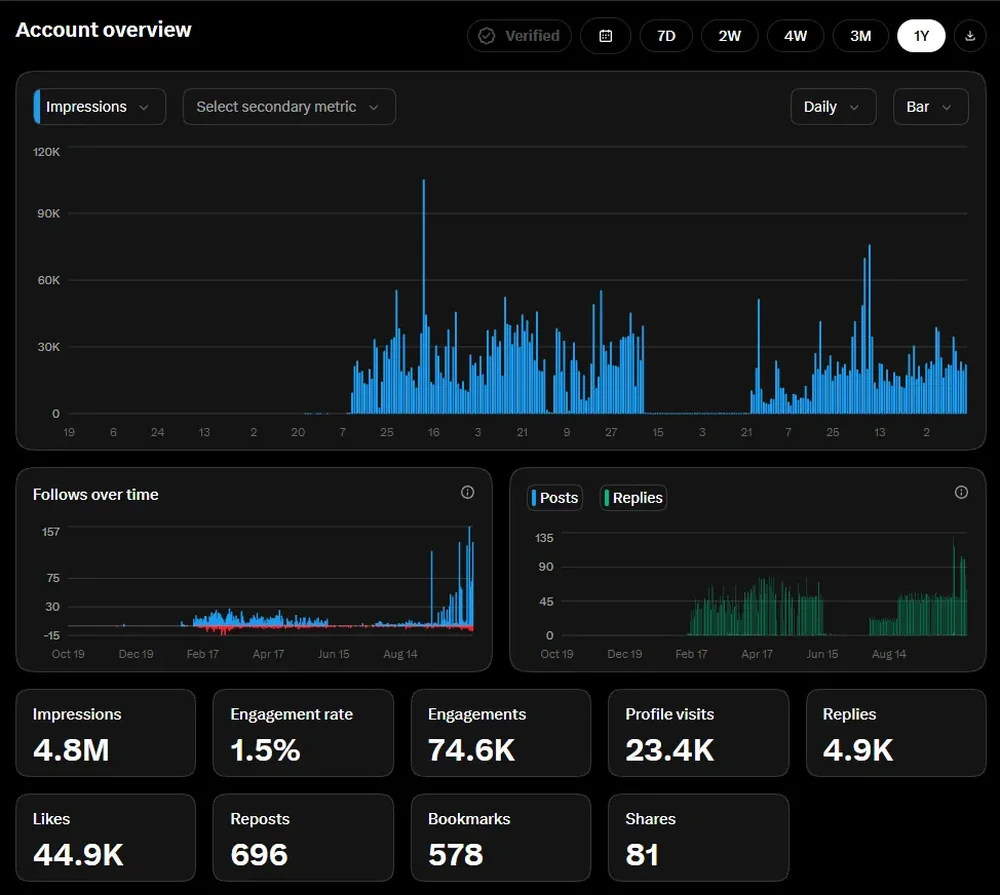Open the Shares 81 card
Screen dimensions: 1000x895
click(698, 838)
